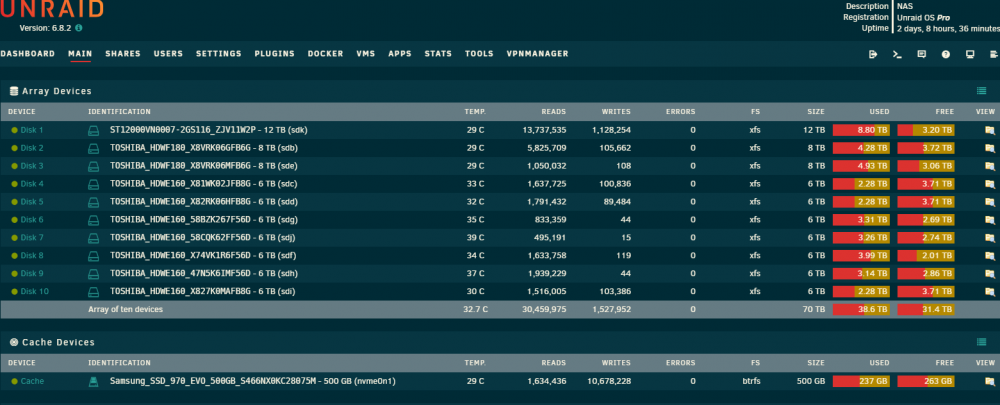Click the status dot for Disk 6
The image size is (1000, 405).
click(14, 220)
